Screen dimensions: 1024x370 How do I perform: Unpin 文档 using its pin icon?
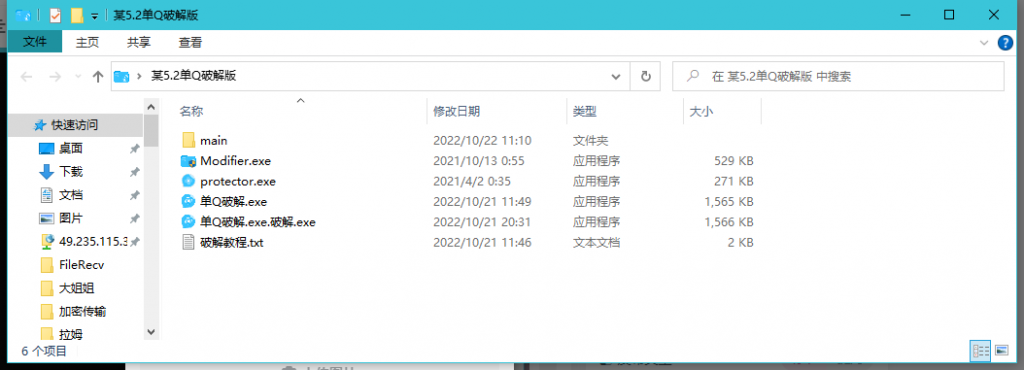pos(134,195)
